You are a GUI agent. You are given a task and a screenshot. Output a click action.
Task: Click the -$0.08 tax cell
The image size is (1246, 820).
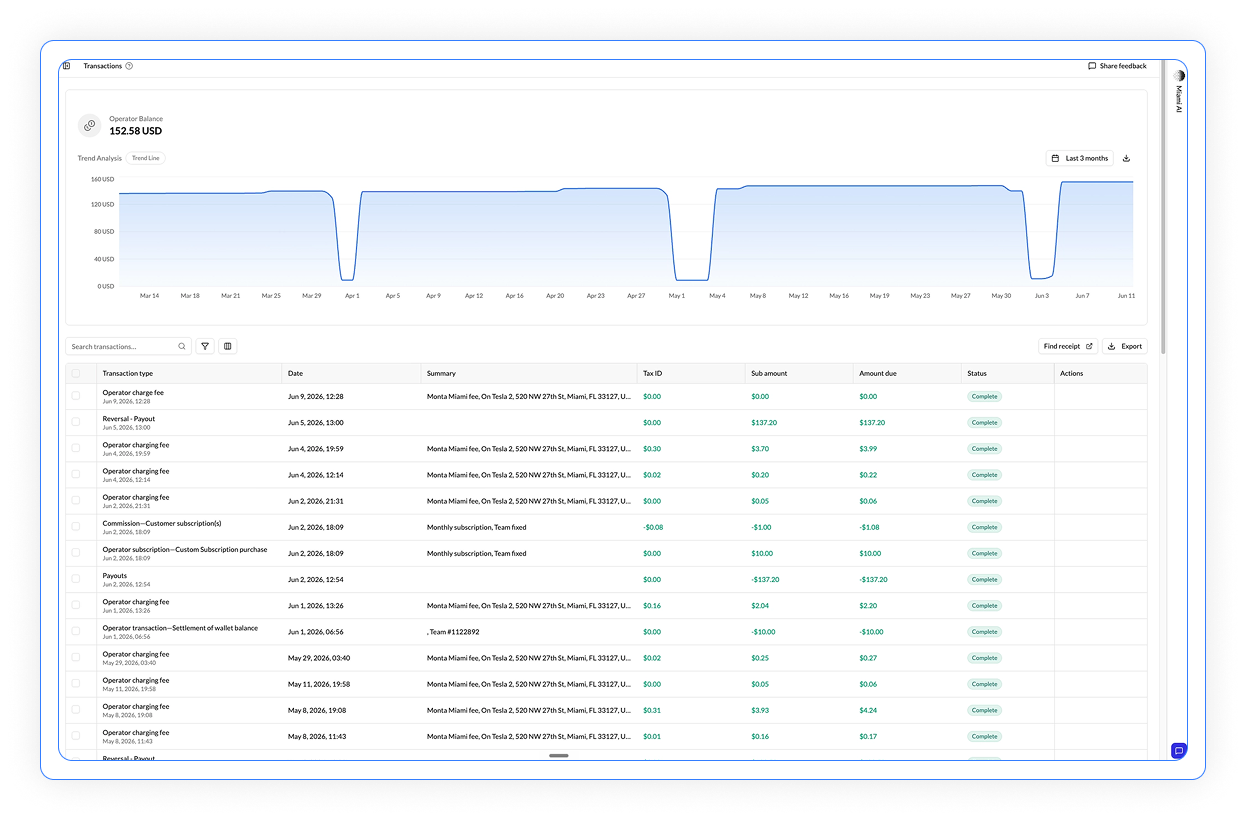tap(653, 527)
